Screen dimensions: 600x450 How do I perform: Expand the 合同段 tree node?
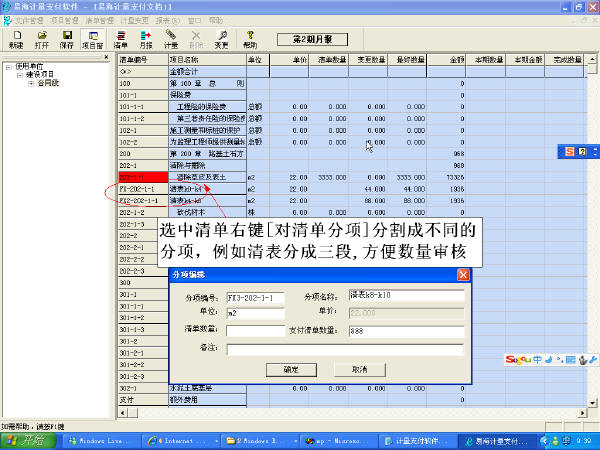[31, 83]
